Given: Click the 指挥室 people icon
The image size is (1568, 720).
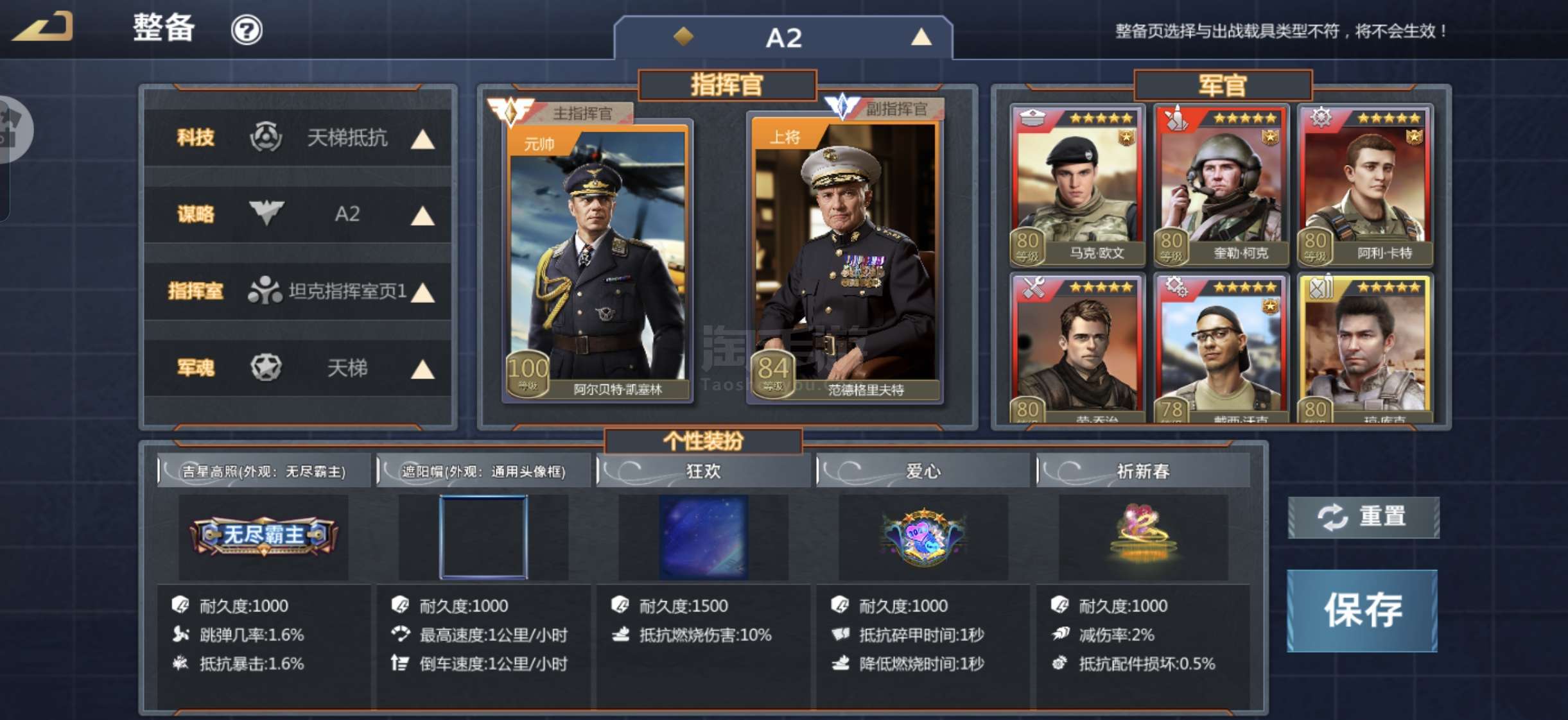Looking at the screenshot, I should (x=265, y=291).
